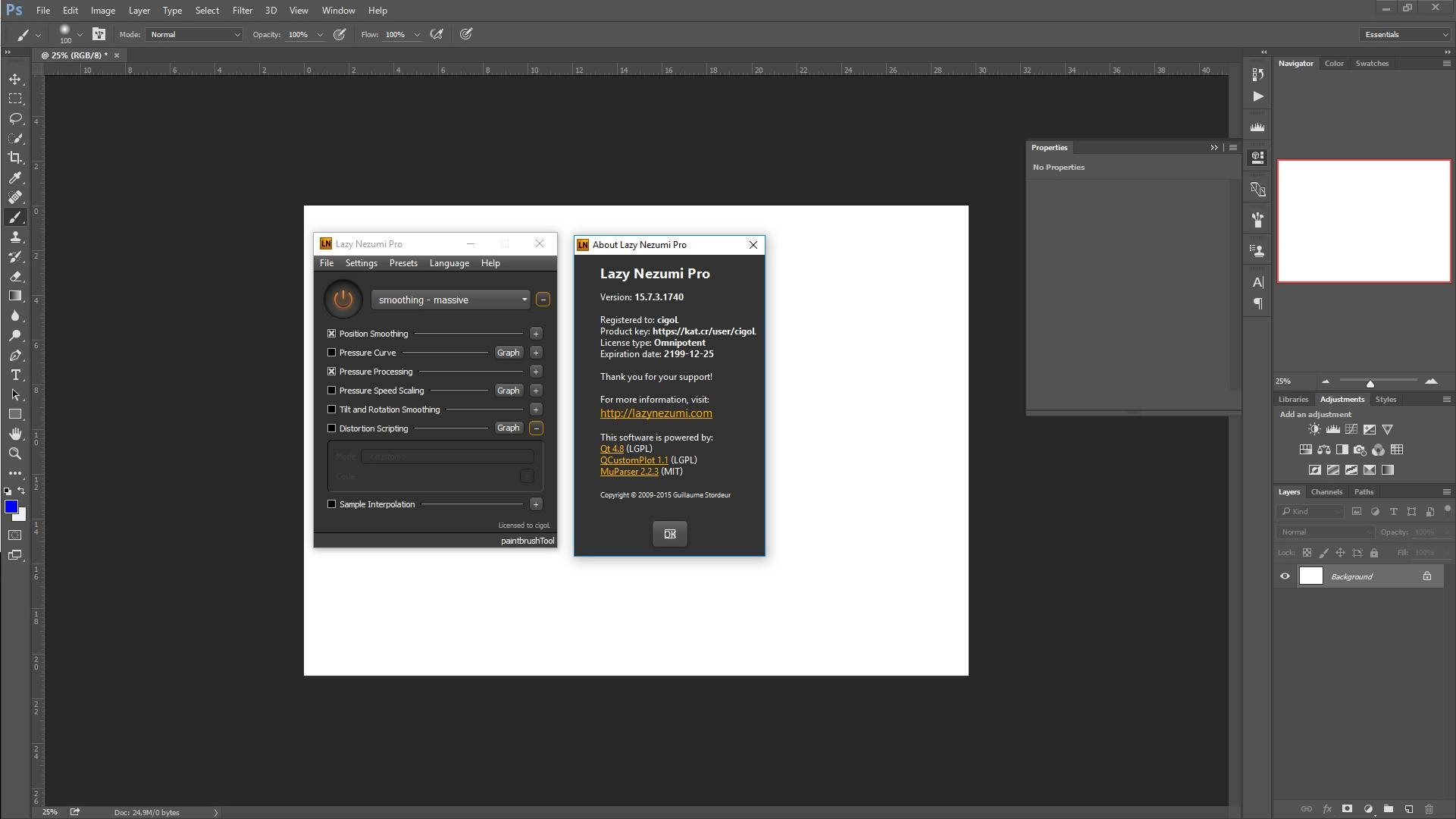Screen dimensions: 1456x819
Task: Select the Zoom tool
Action: coord(15,453)
